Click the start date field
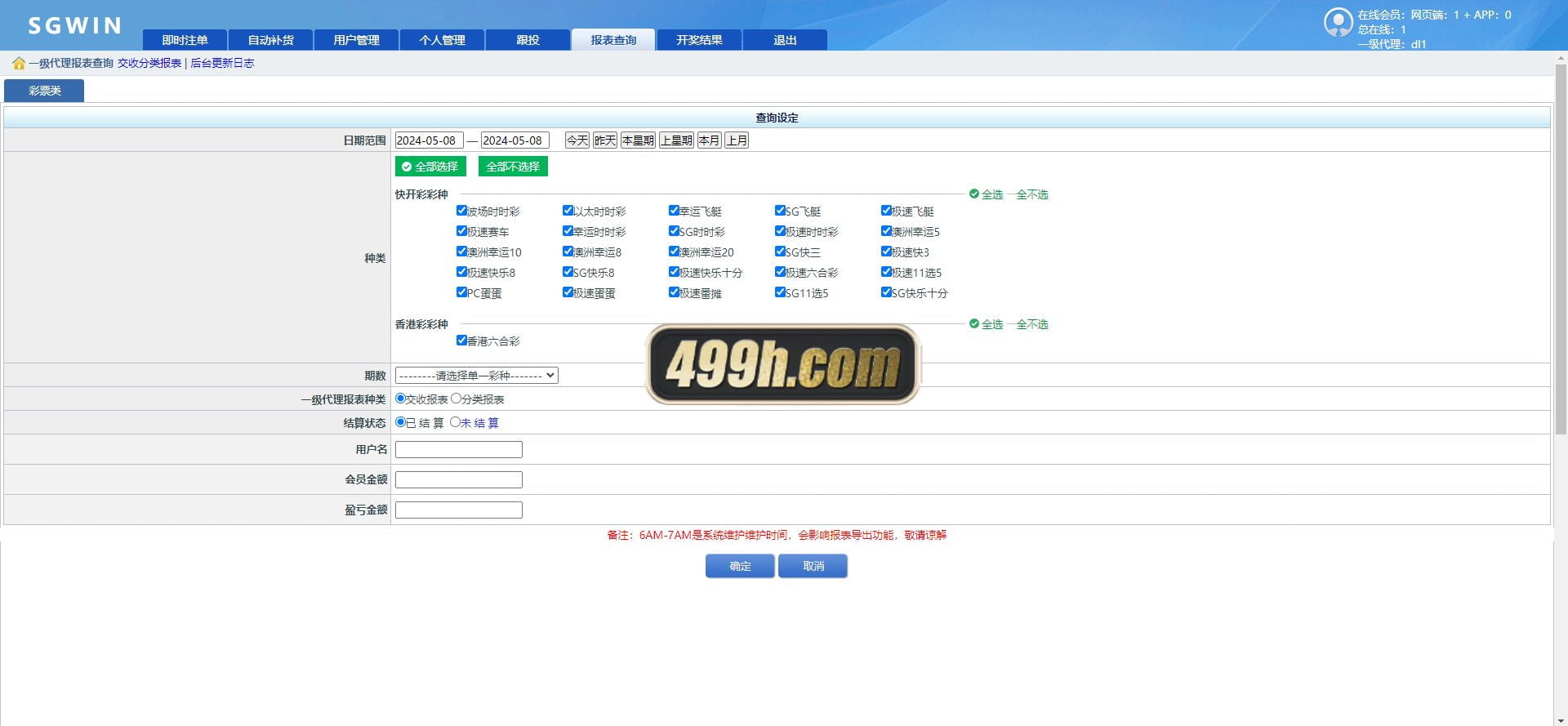 (429, 140)
